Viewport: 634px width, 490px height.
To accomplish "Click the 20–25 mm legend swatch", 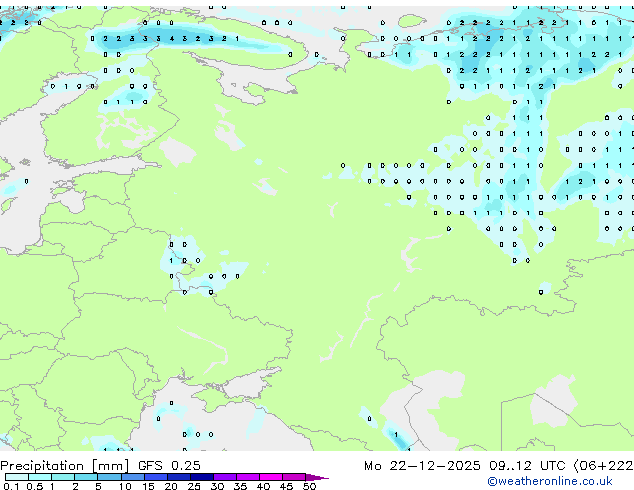I will [178, 477].
